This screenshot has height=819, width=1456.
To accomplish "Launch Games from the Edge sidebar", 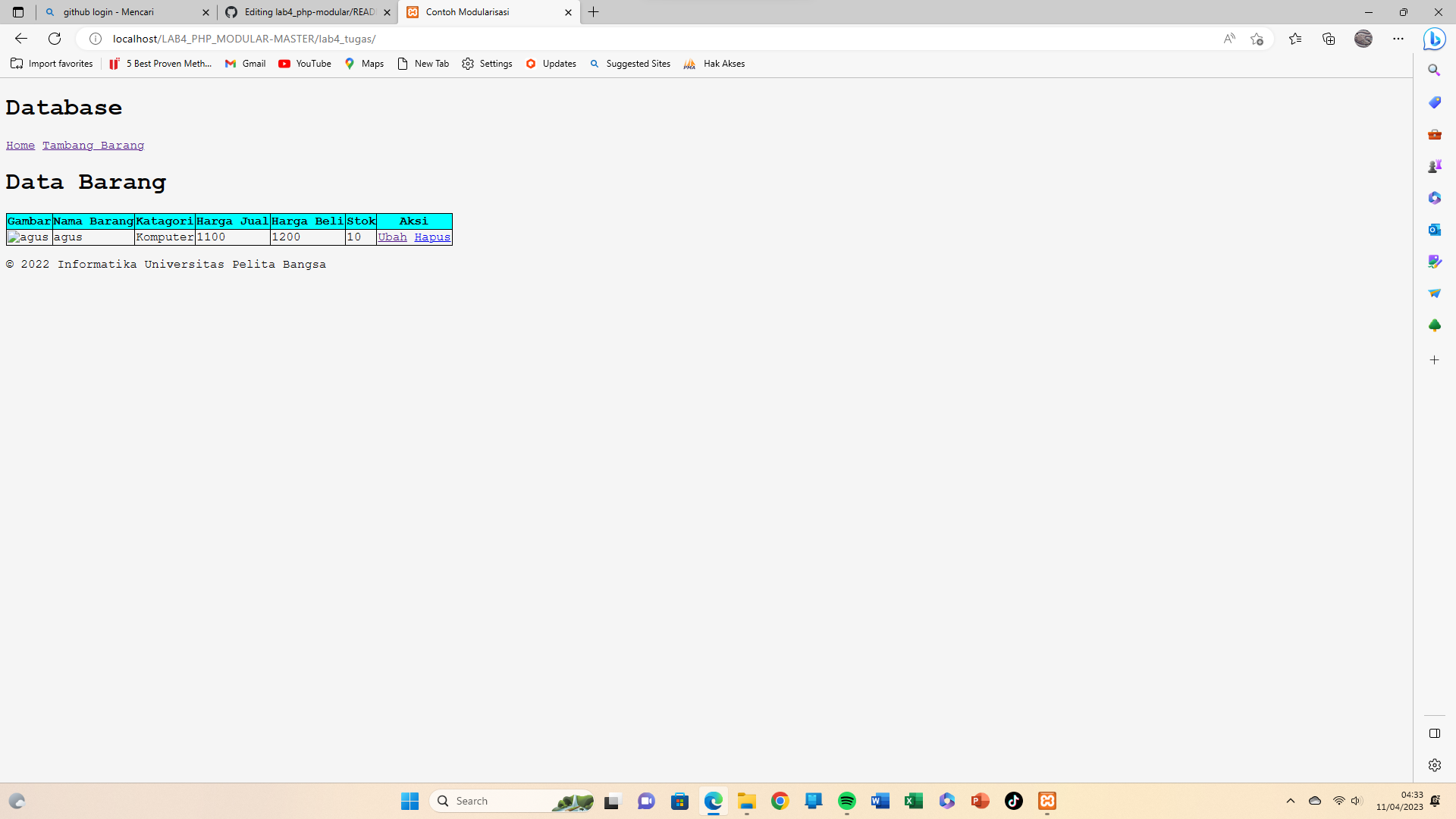I will pos(1436,166).
